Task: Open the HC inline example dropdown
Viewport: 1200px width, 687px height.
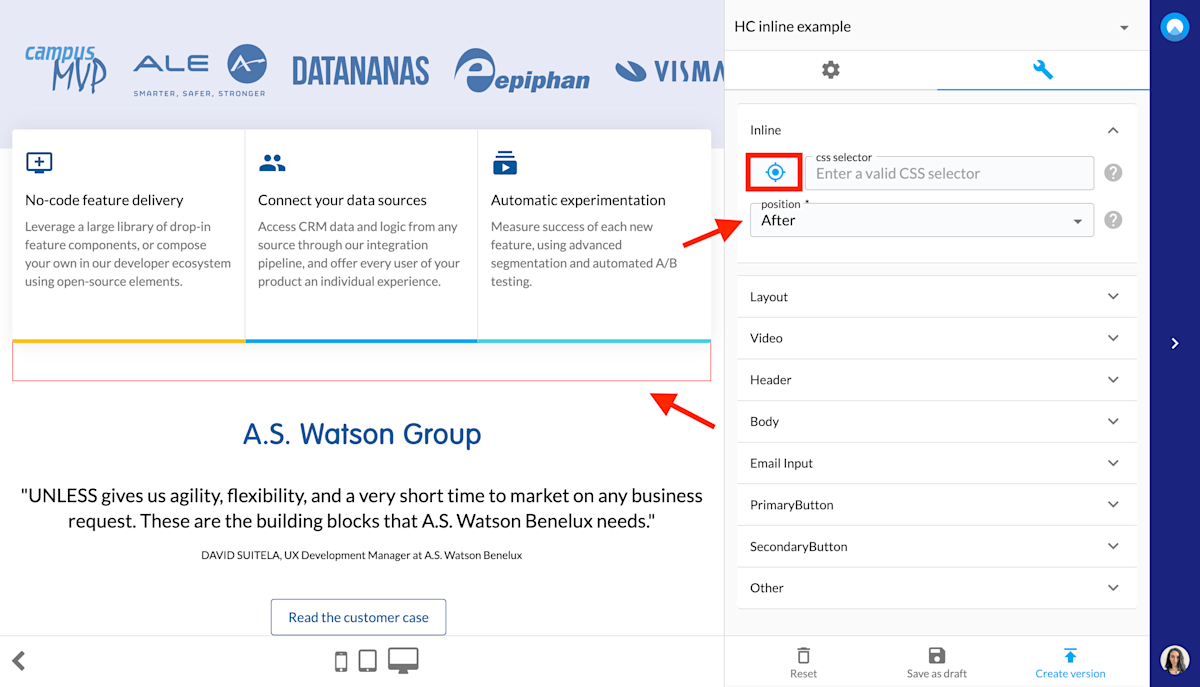Action: 931,27
